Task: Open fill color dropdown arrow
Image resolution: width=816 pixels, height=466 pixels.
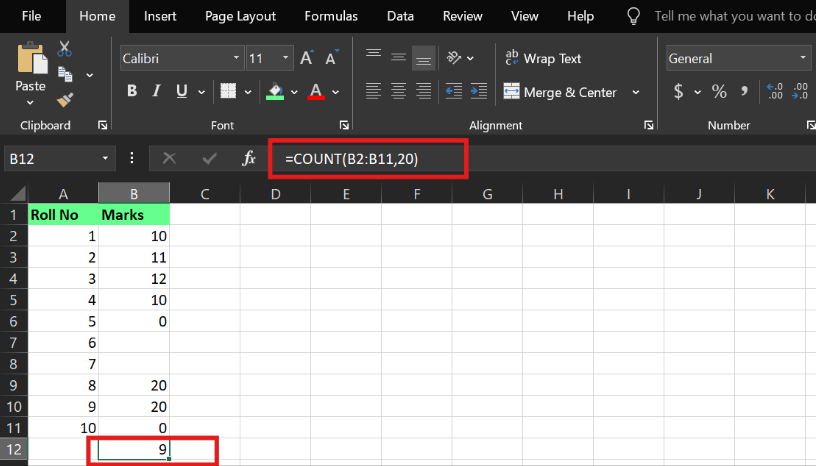Action: click(x=294, y=92)
